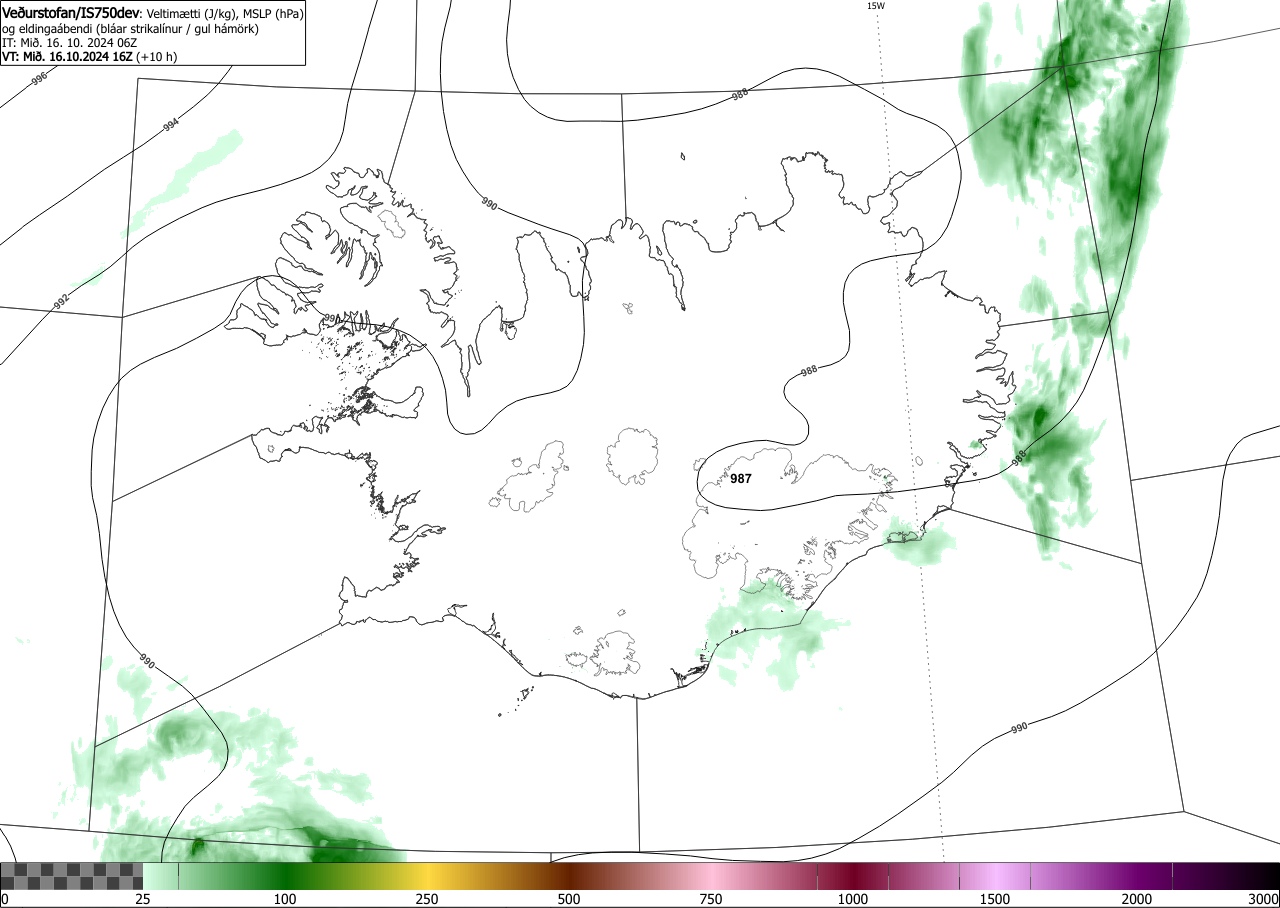Screen dimensions: 1280x908
Task: Click the "Veðurstofan/IS750dev" title text
Action: [72, 13]
